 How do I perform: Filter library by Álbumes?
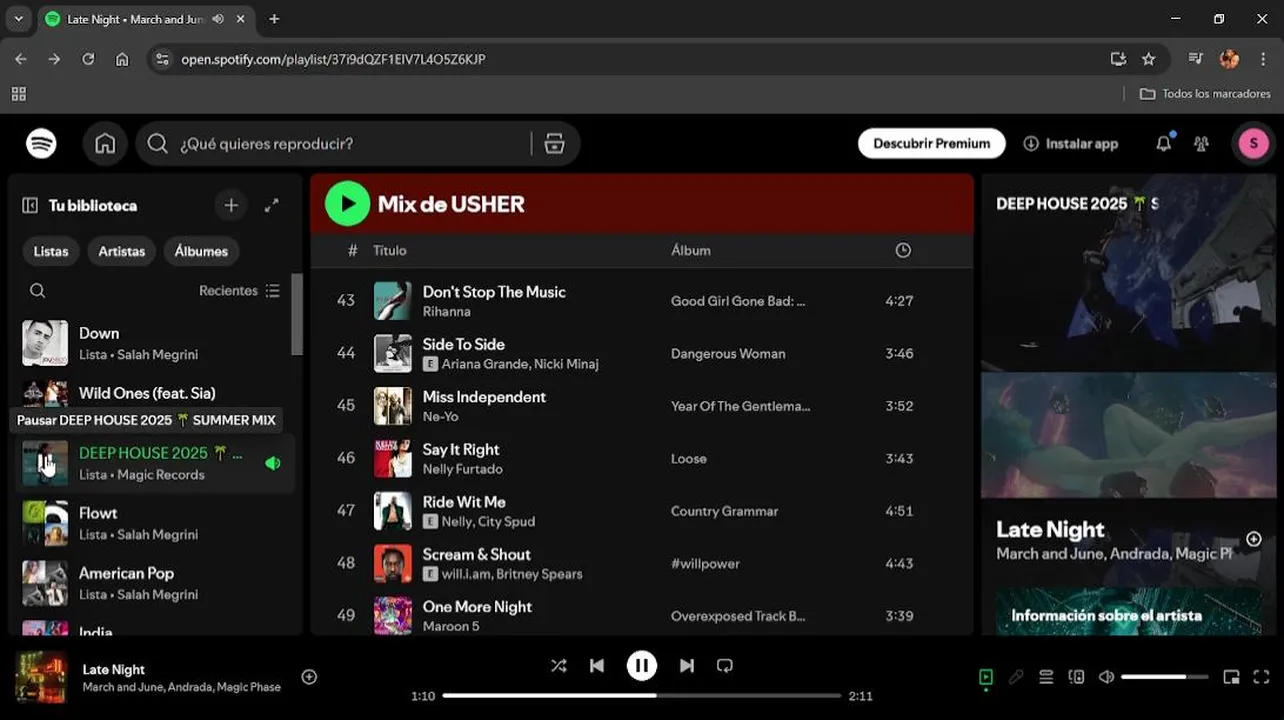tap(201, 251)
